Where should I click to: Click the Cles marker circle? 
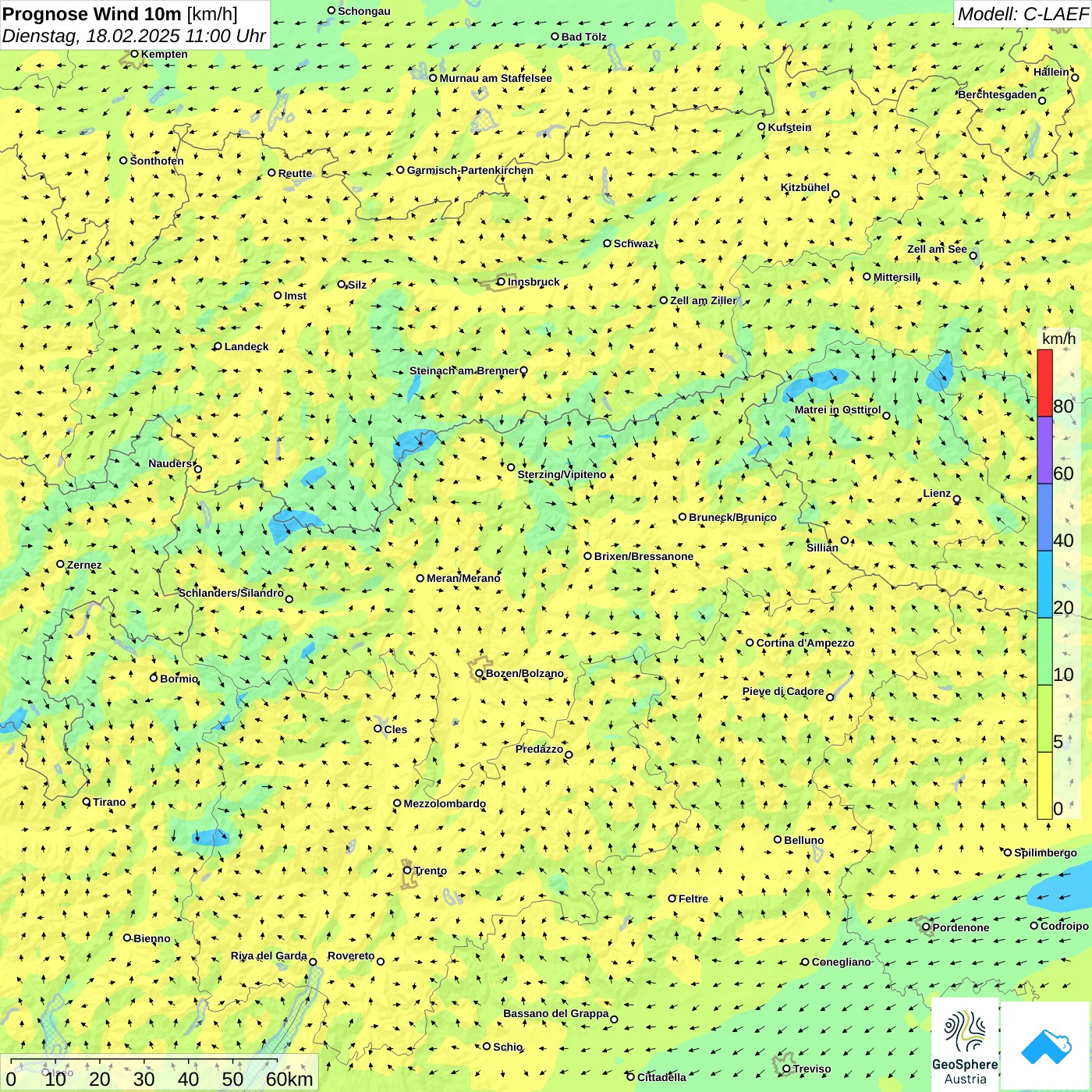(378, 729)
